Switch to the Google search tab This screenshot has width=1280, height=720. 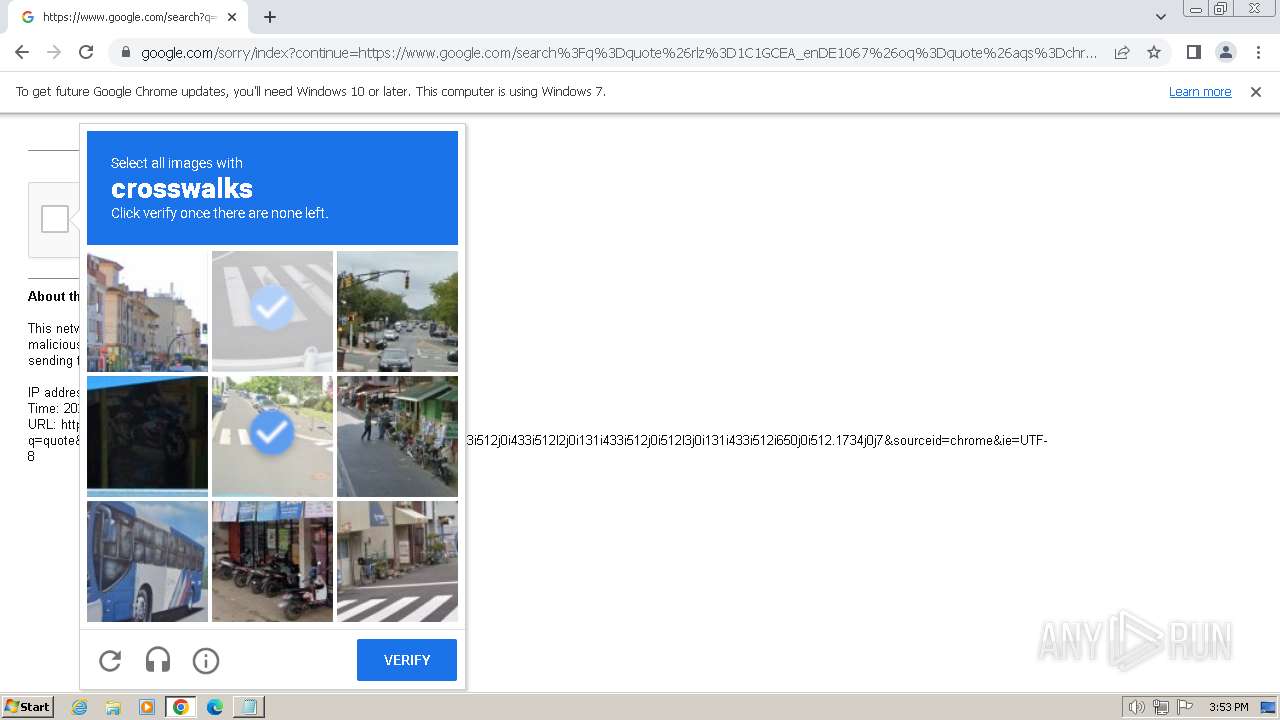pos(128,17)
